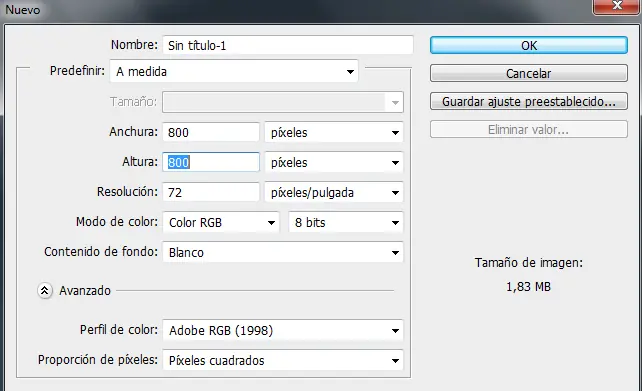The height and width of the screenshot is (391, 642).
Task: Click the Avanzado section label
Action: [85, 291]
